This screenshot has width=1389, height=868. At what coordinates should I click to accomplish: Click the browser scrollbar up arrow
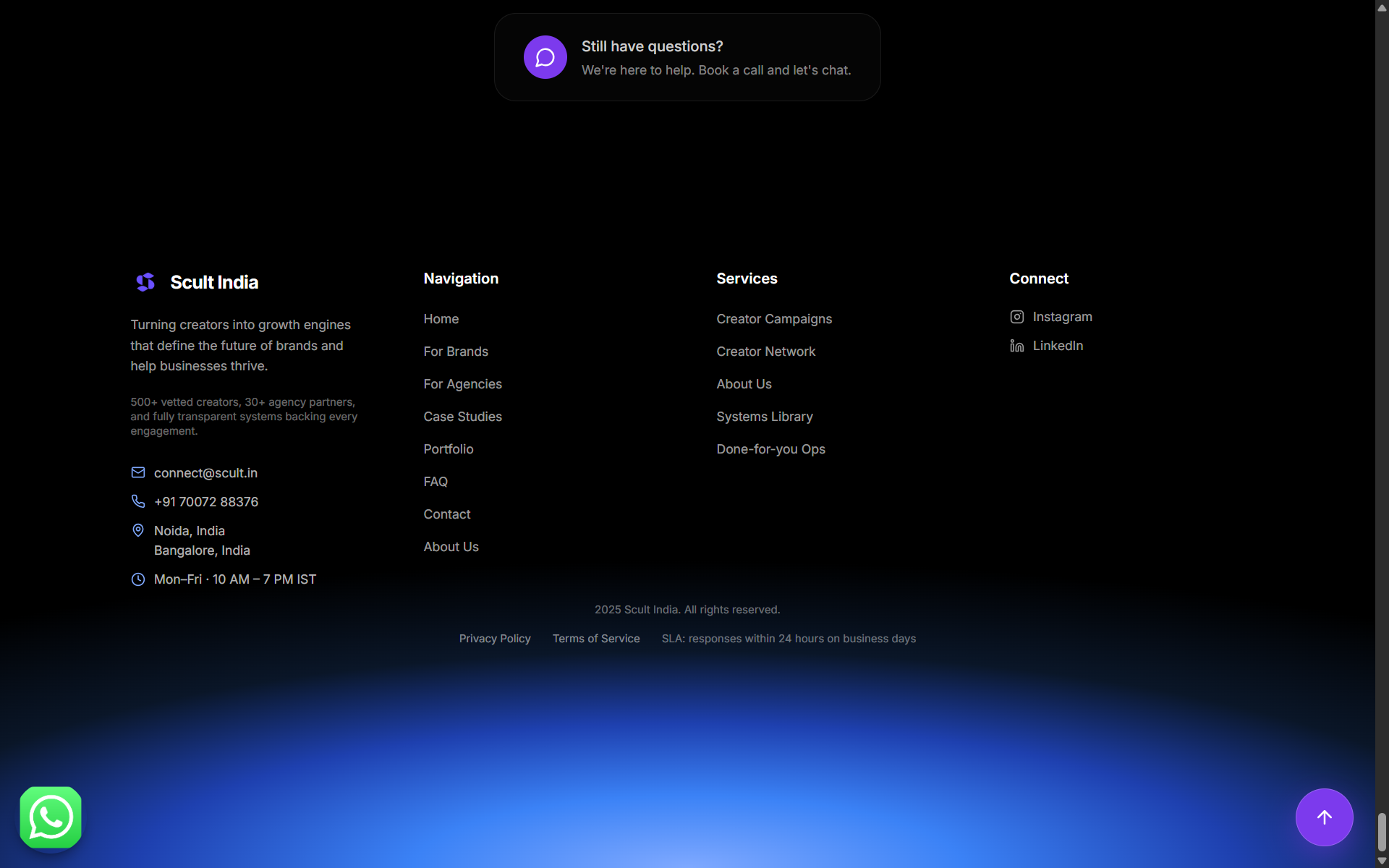1382,7
